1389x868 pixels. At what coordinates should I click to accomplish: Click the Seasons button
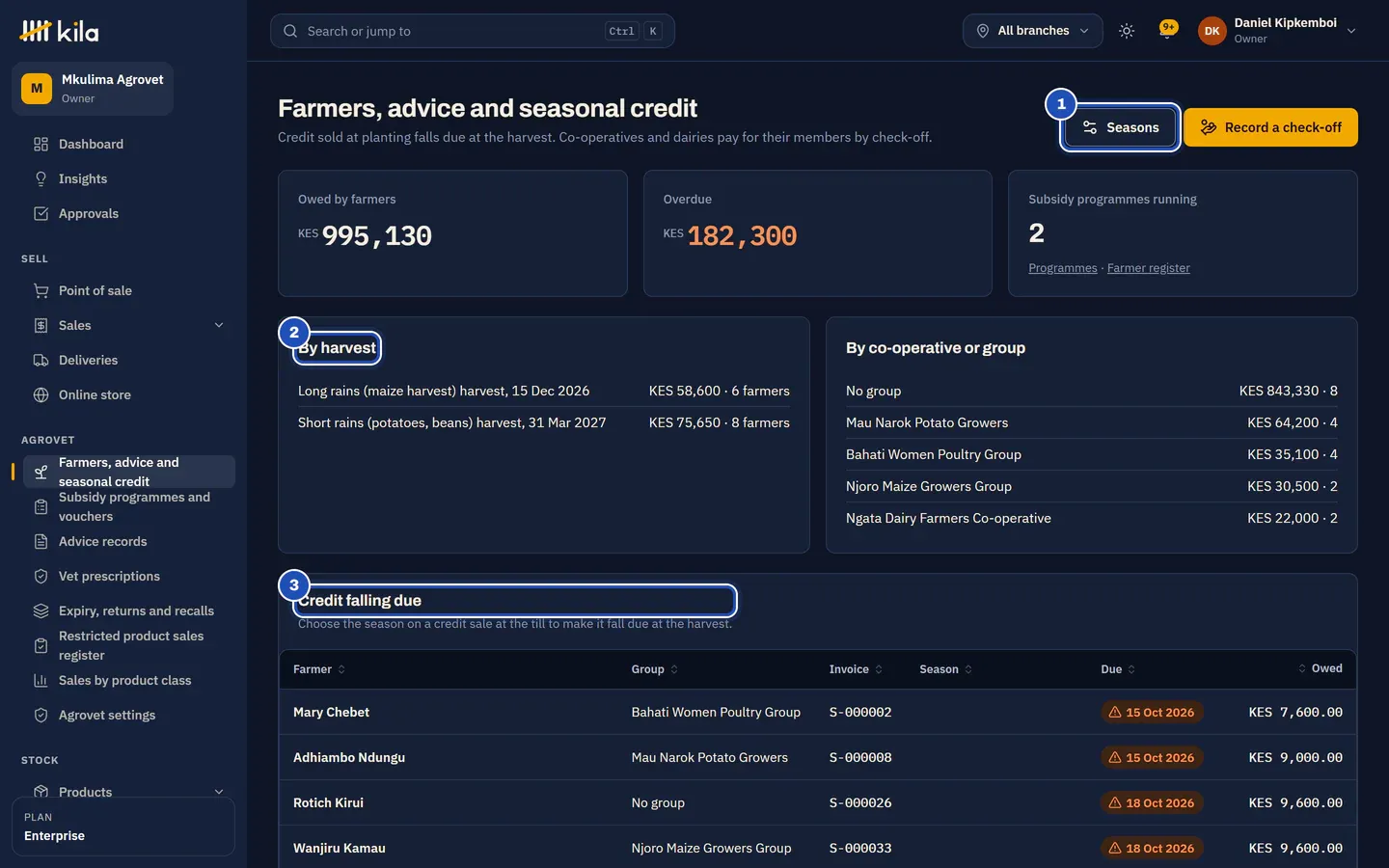point(1120,127)
